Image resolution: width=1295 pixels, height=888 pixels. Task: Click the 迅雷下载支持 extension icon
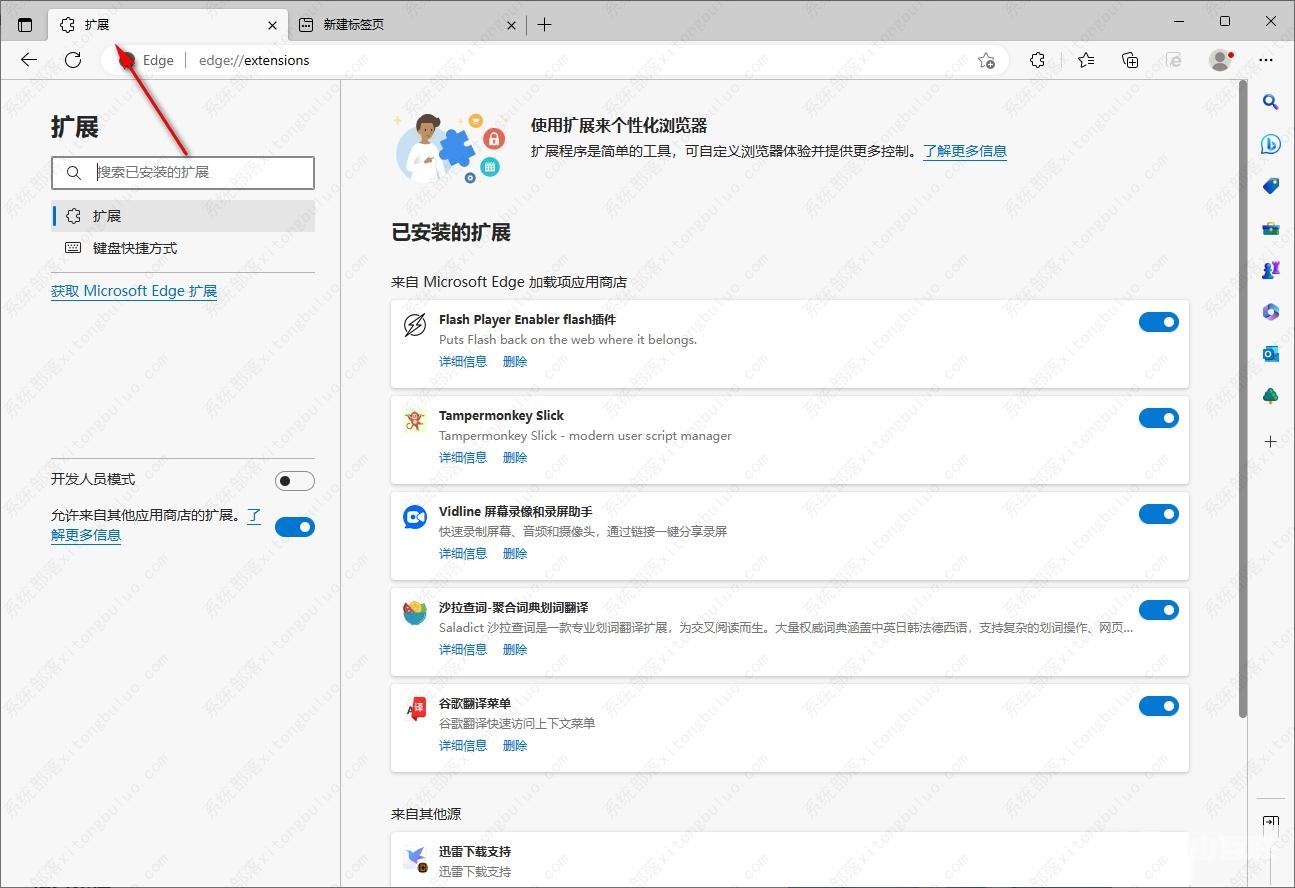pos(414,858)
